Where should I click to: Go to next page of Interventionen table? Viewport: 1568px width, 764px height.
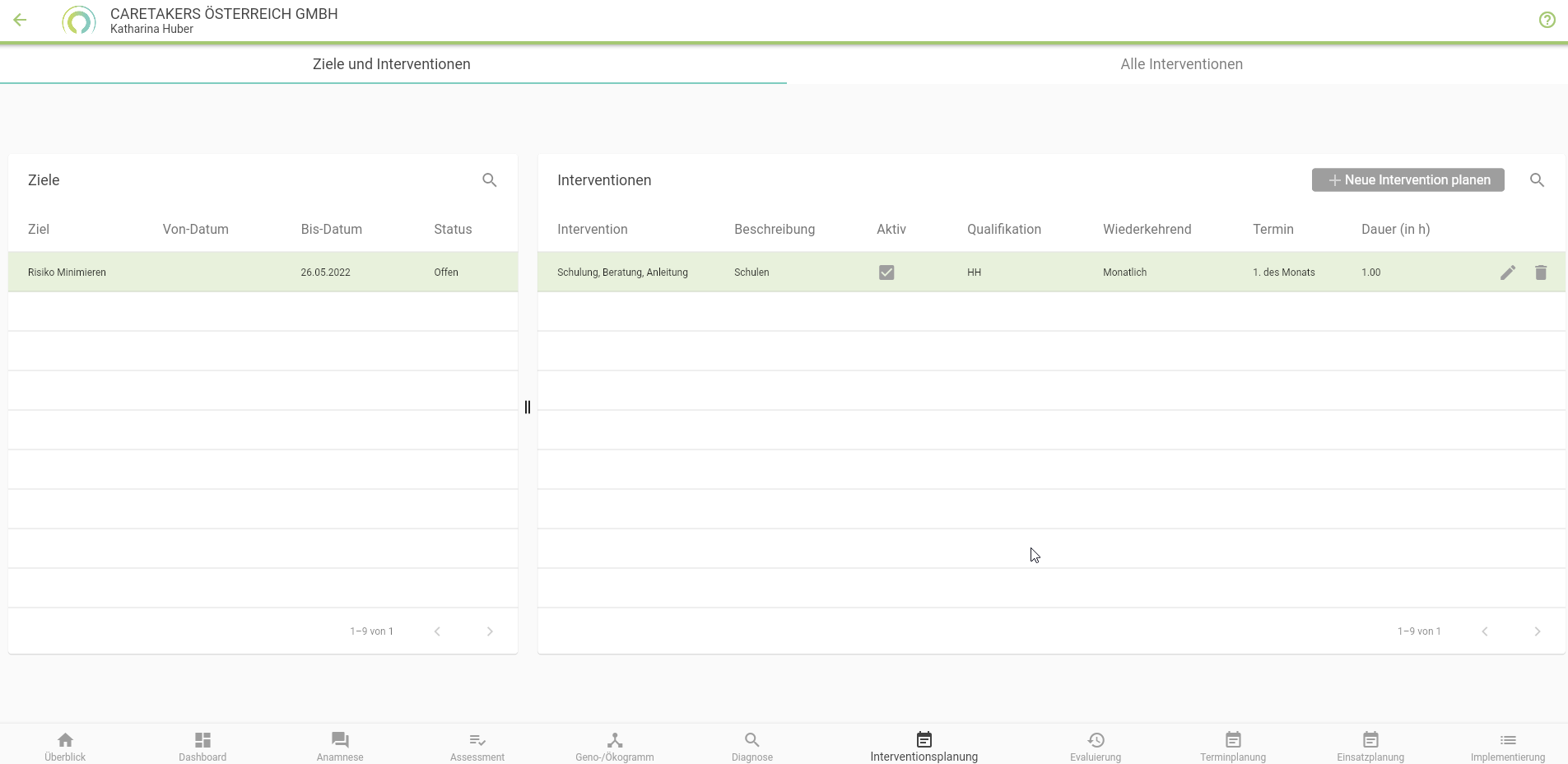(1537, 631)
